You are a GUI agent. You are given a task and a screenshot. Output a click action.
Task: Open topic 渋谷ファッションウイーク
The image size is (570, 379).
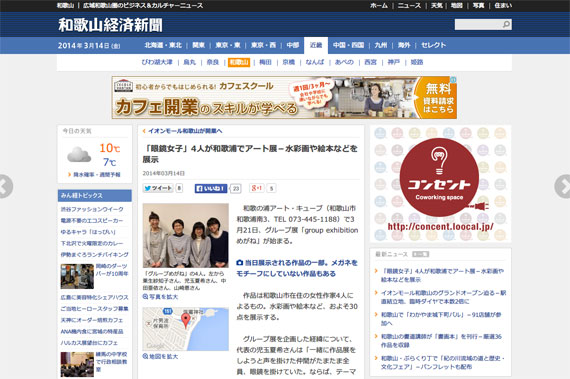(x=92, y=209)
